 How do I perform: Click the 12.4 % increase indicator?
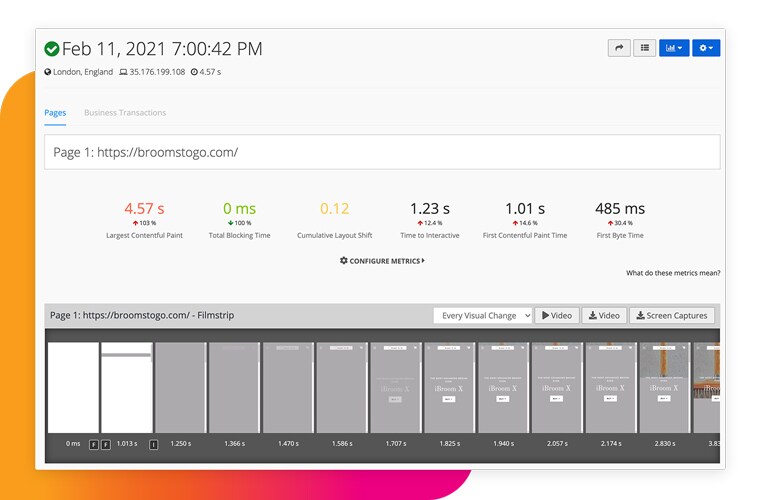(x=430, y=223)
